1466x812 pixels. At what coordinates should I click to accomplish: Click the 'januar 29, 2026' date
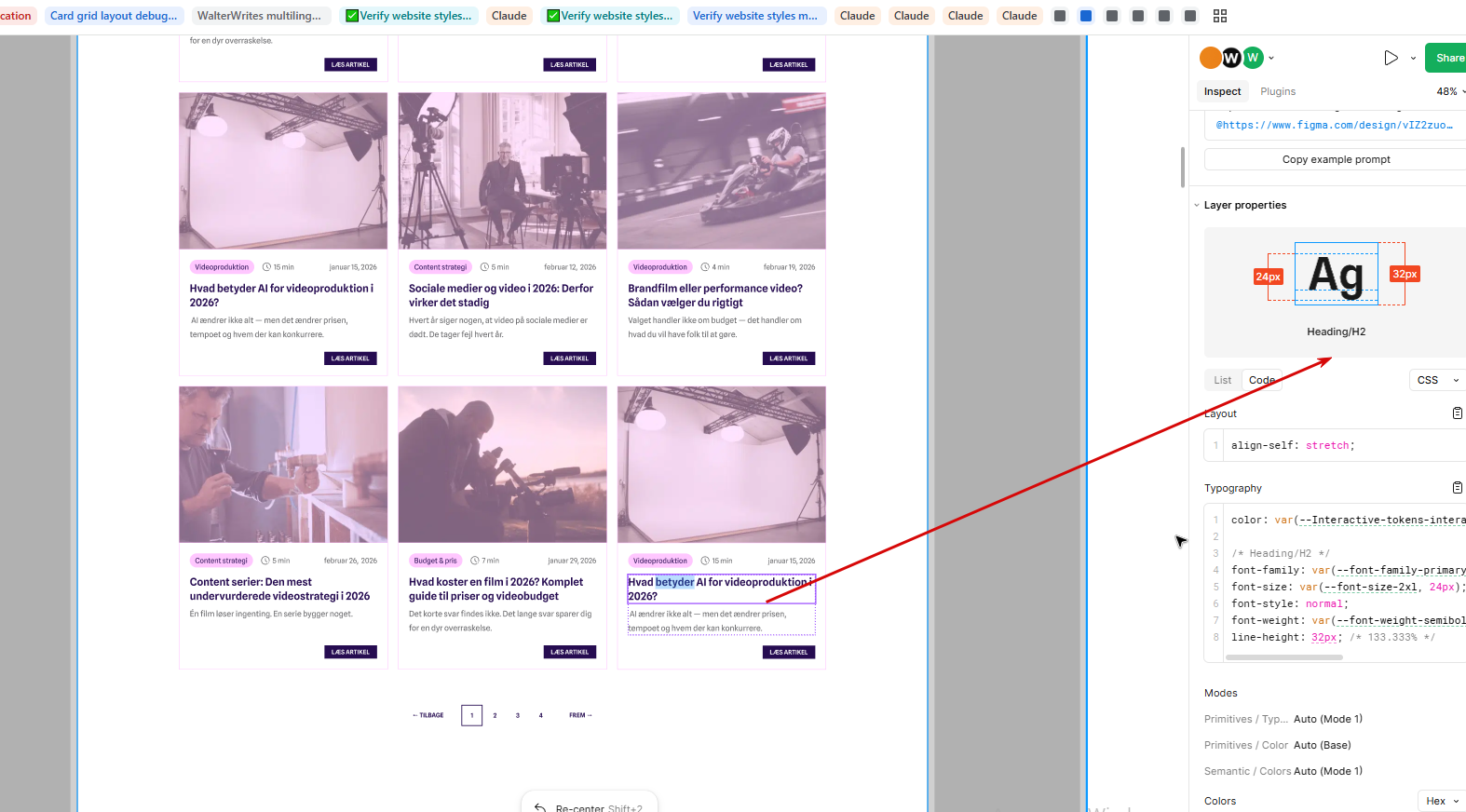pos(572,561)
